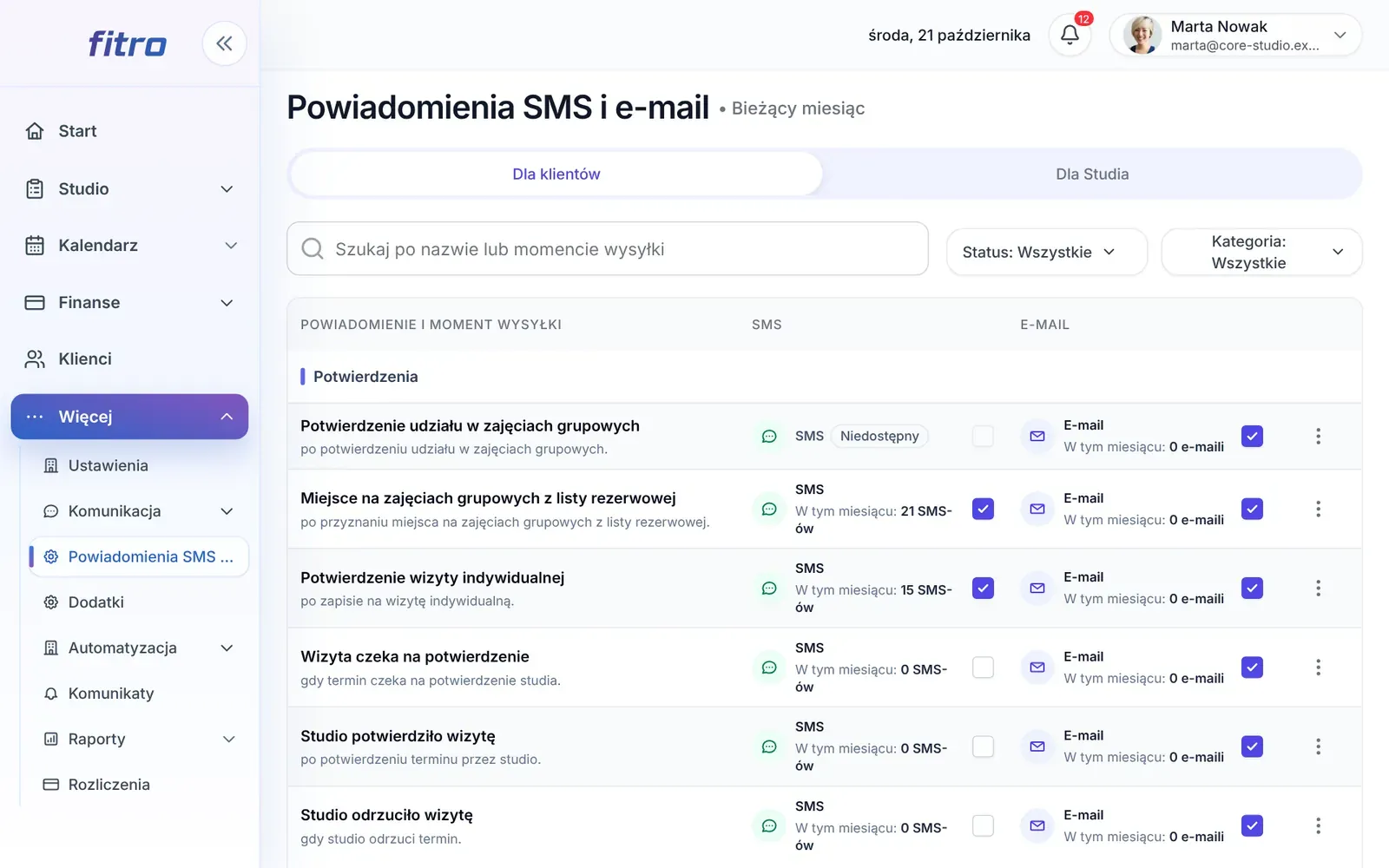This screenshot has height=868, width=1389.
Task: Click SMS bubble icon in Studio odrzuciło wizytę row
Action: (x=769, y=825)
